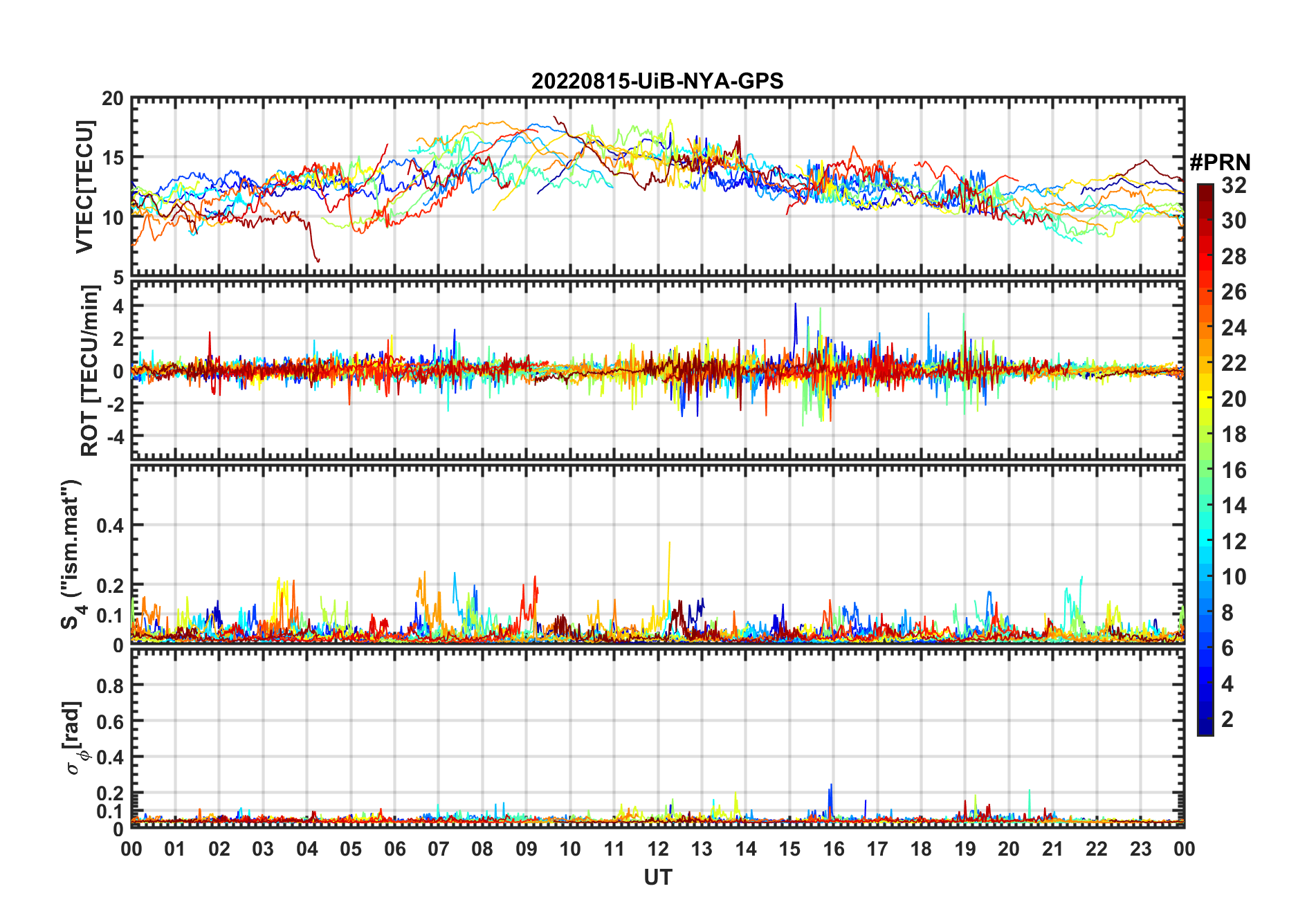Click colorbar tick label 10
The width and height of the screenshot is (1316, 920).
(x=1234, y=577)
